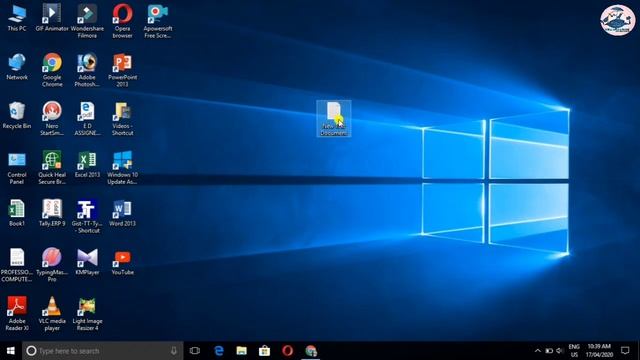This screenshot has width=640, height=360.
Task: Select the This PC desktop icon
Action: pyautogui.click(x=17, y=18)
